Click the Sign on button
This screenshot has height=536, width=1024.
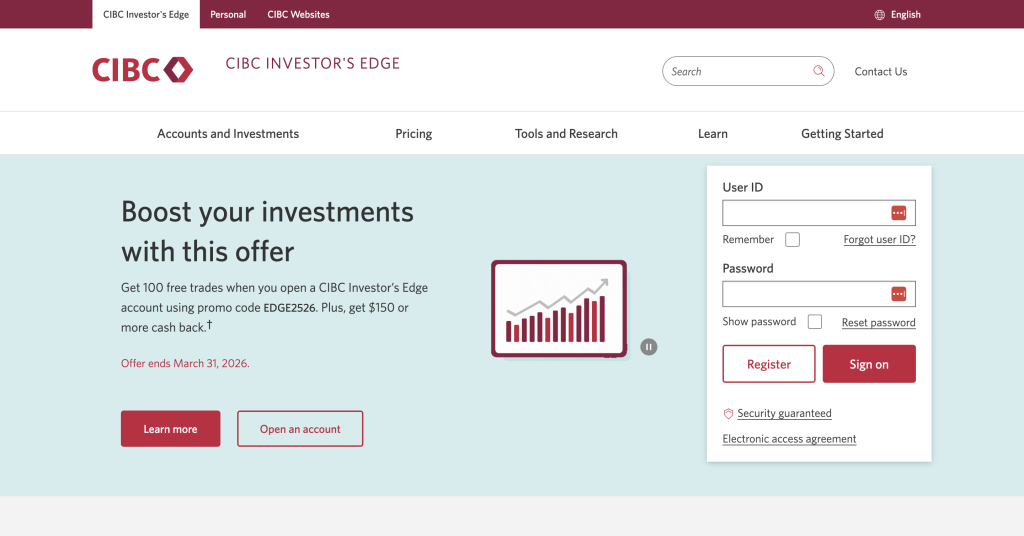(x=869, y=364)
